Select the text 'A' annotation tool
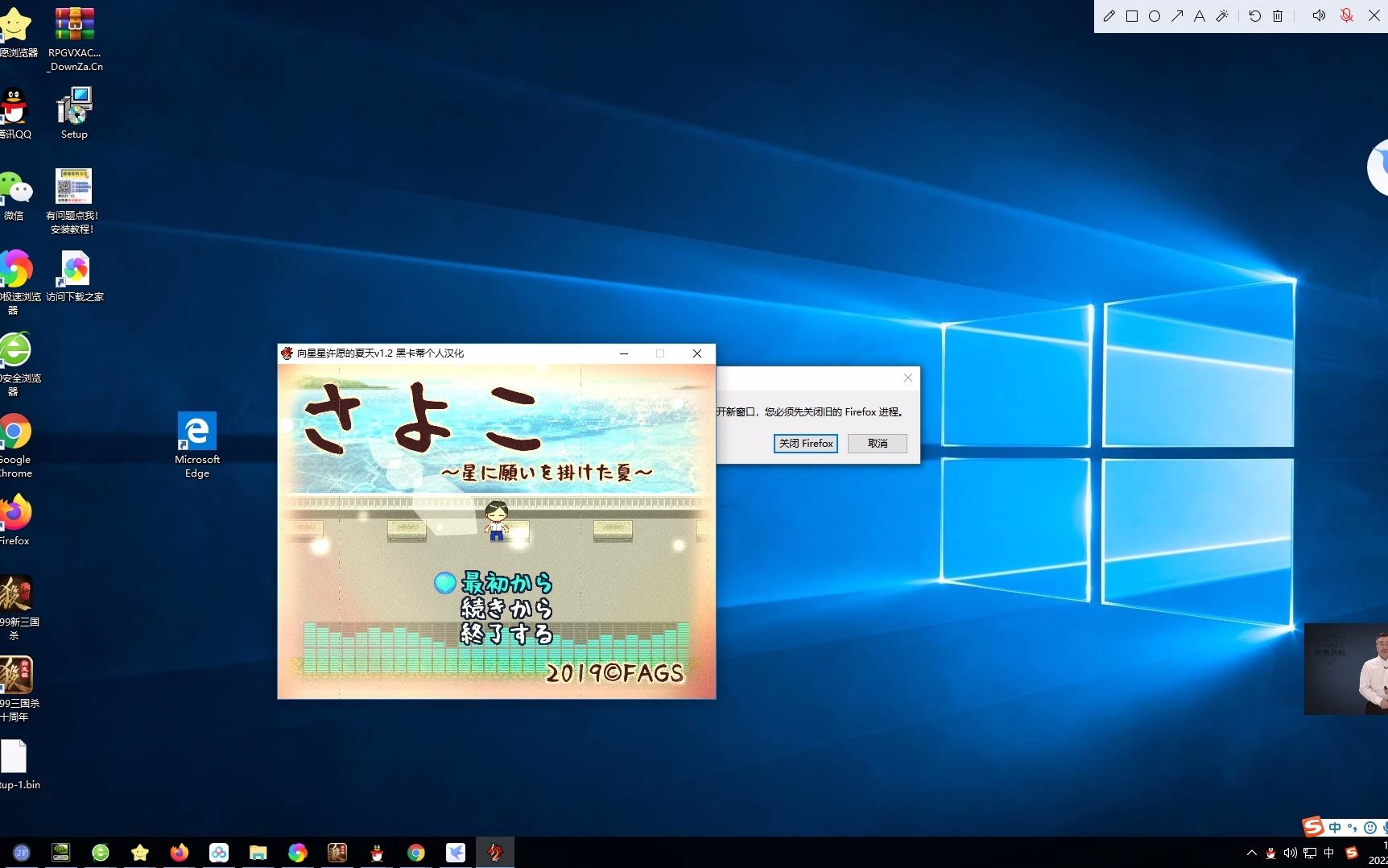This screenshot has width=1388, height=868. point(1199,16)
